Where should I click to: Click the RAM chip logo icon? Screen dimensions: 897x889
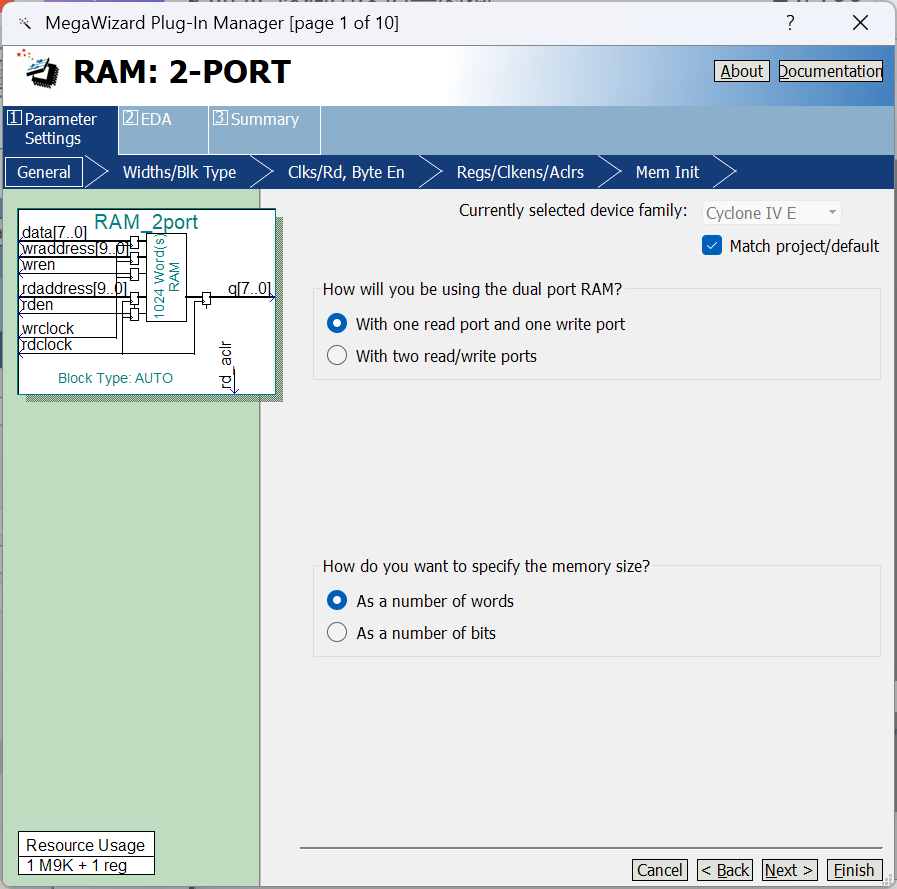(38, 70)
